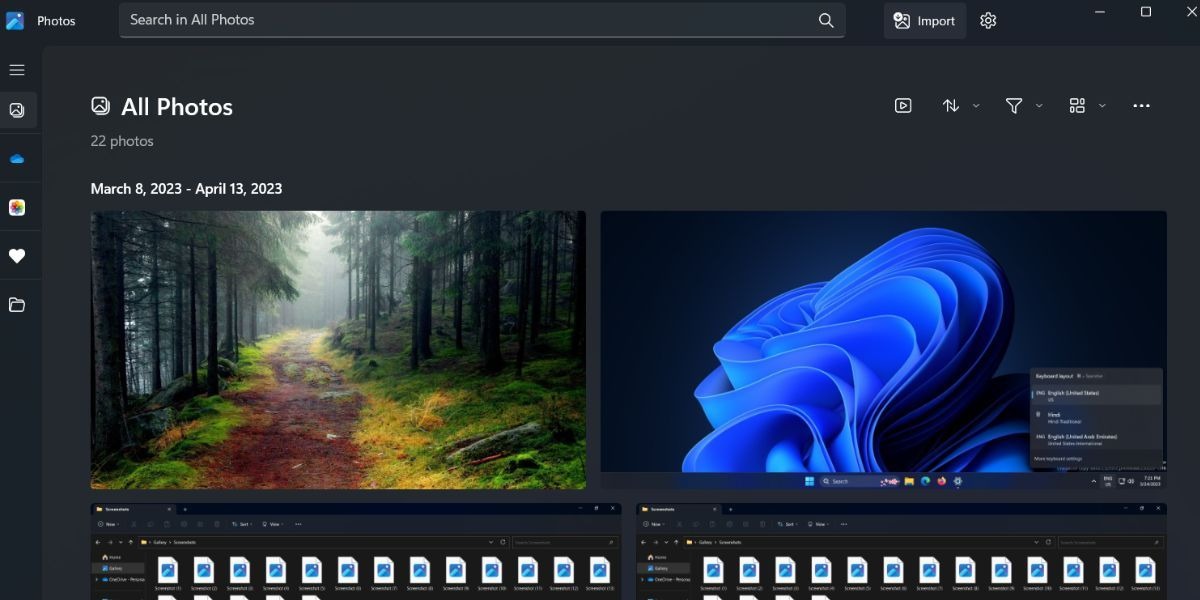Click the sort arrows icon
This screenshot has height=600, width=1200.
[951, 105]
